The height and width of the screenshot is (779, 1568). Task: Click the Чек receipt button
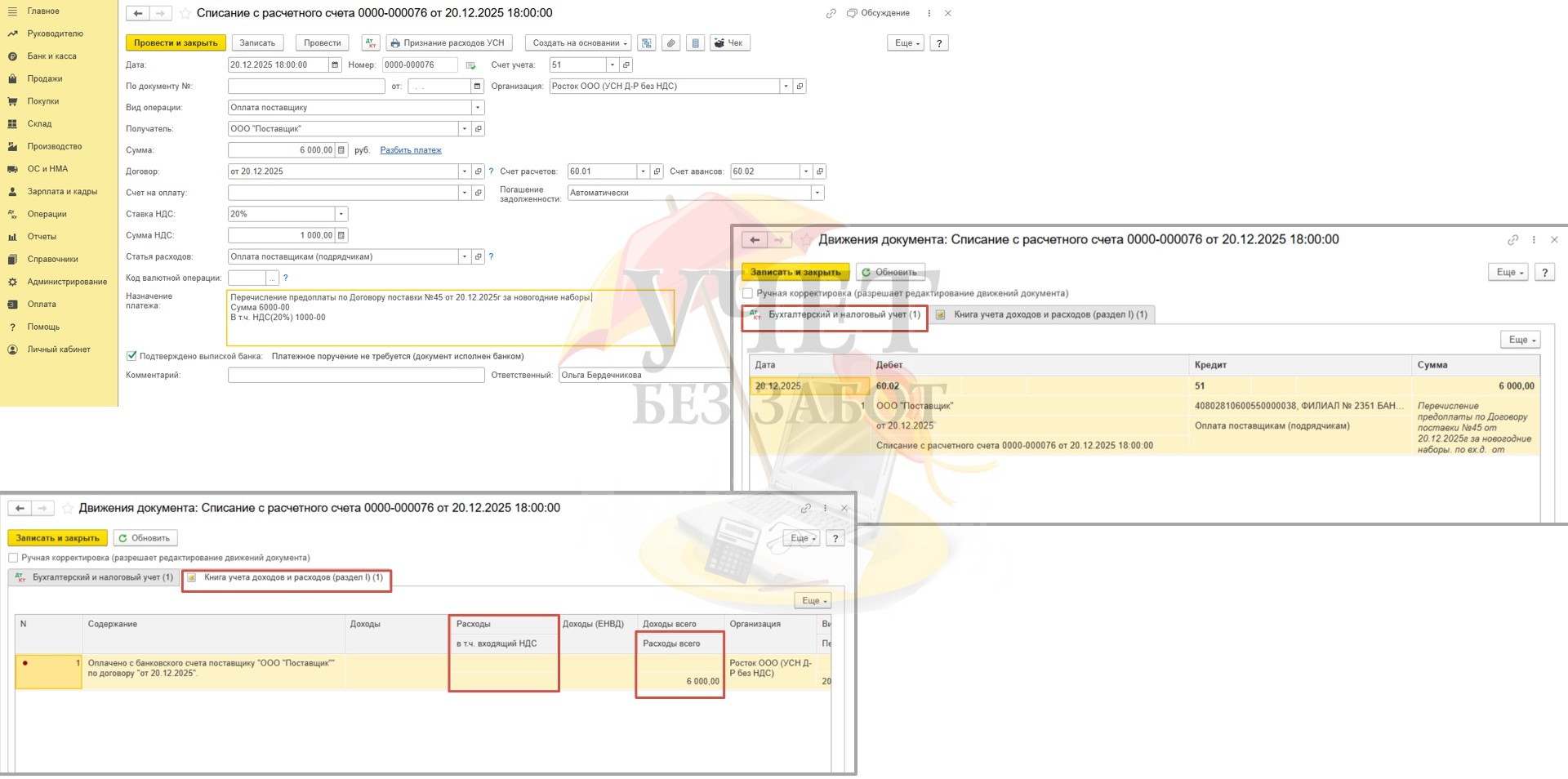pos(728,43)
